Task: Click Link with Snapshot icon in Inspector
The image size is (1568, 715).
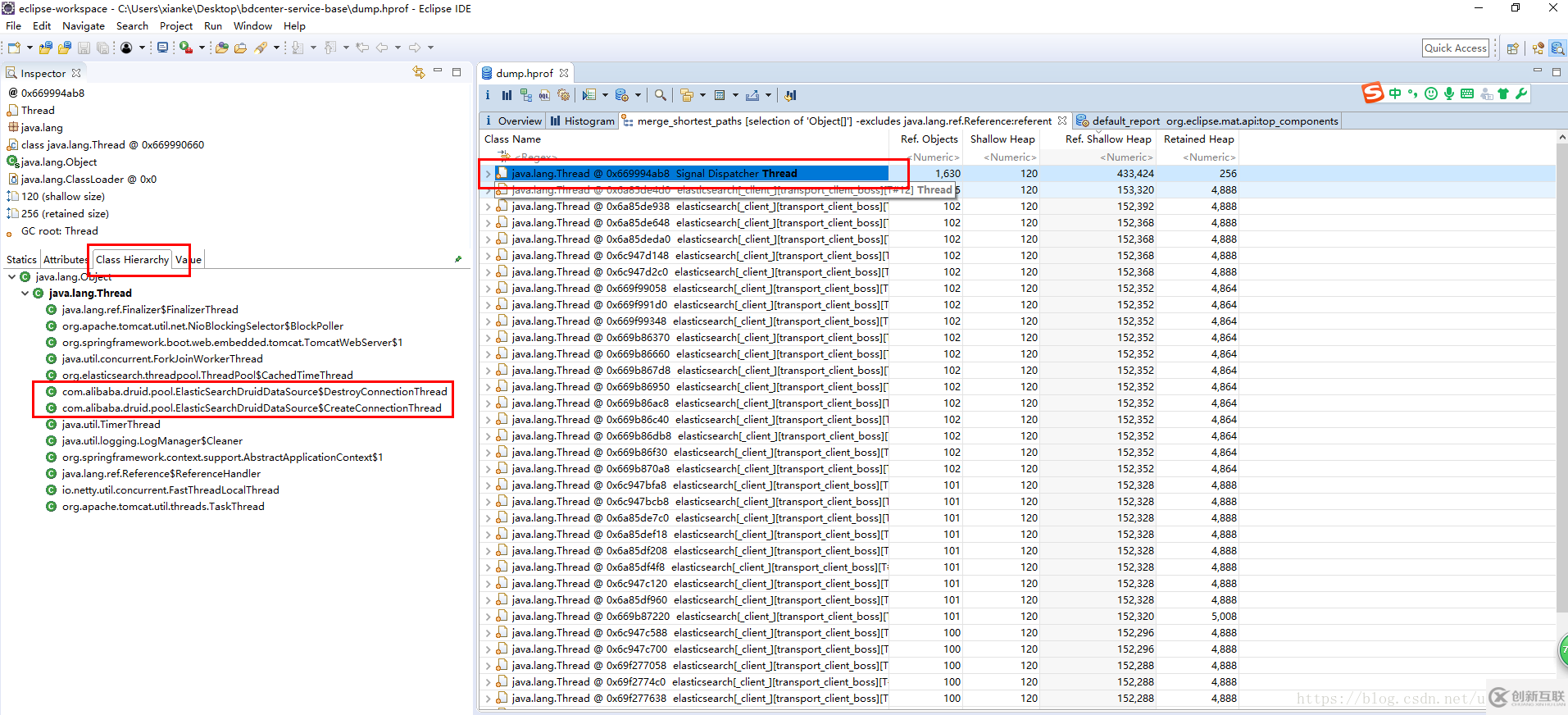Action: pyautogui.click(x=419, y=72)
